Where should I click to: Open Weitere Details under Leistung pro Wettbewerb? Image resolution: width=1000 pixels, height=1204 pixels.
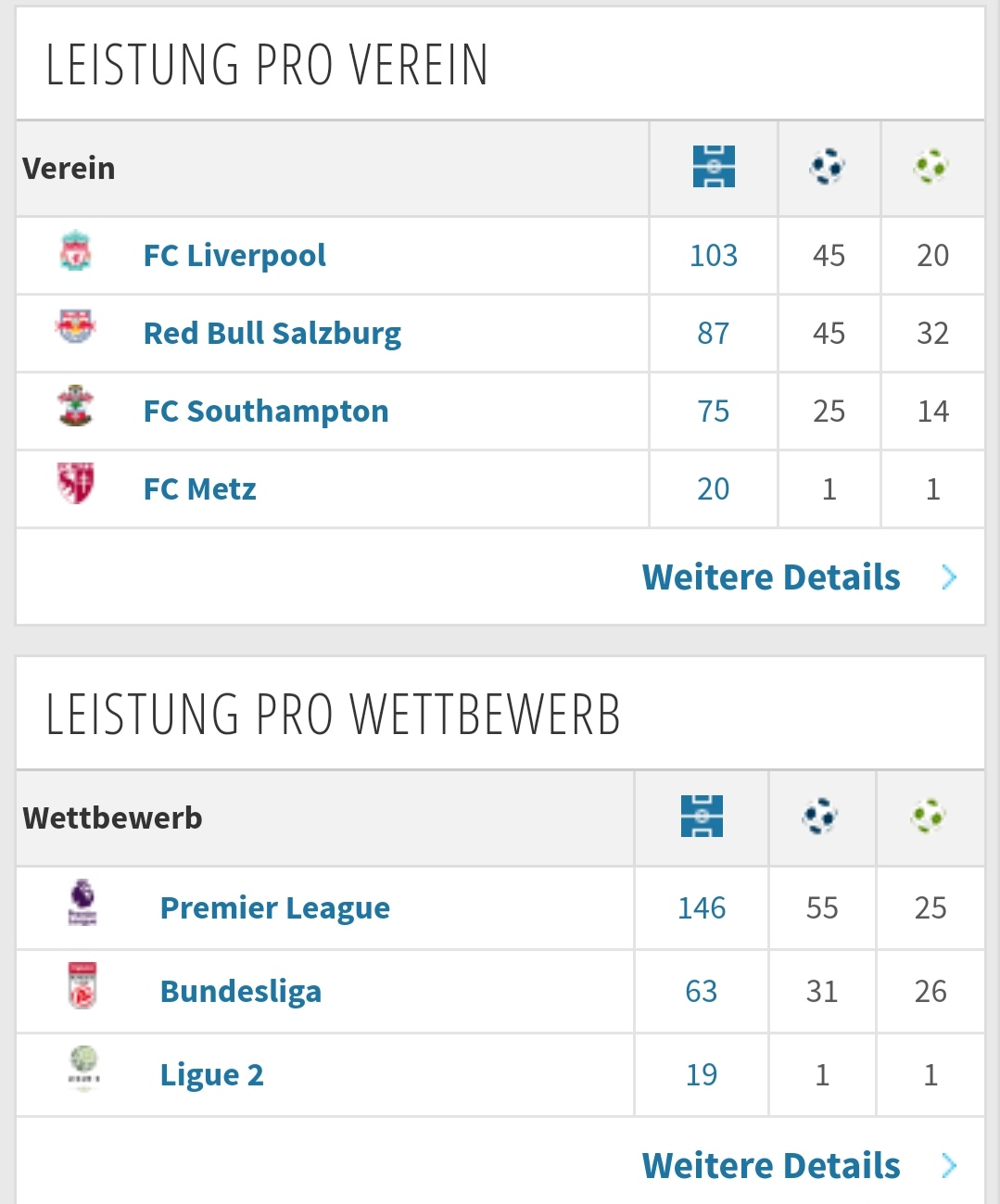(x=771, y=1165)
